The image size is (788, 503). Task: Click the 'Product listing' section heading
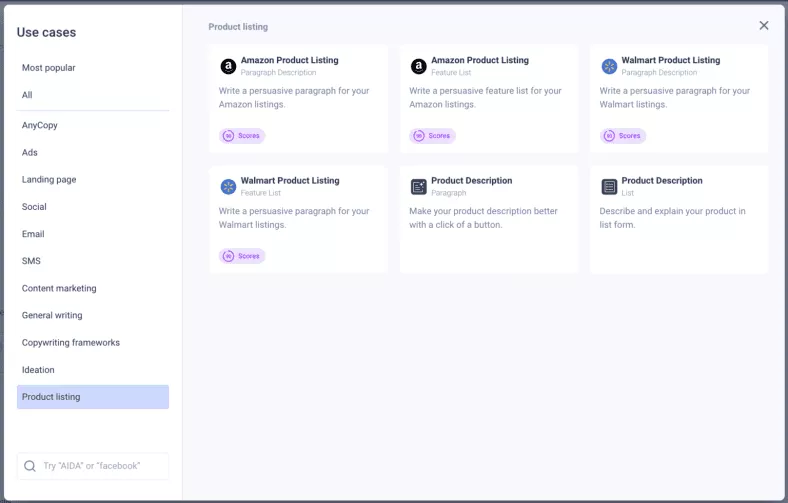(x=238, y=27)
